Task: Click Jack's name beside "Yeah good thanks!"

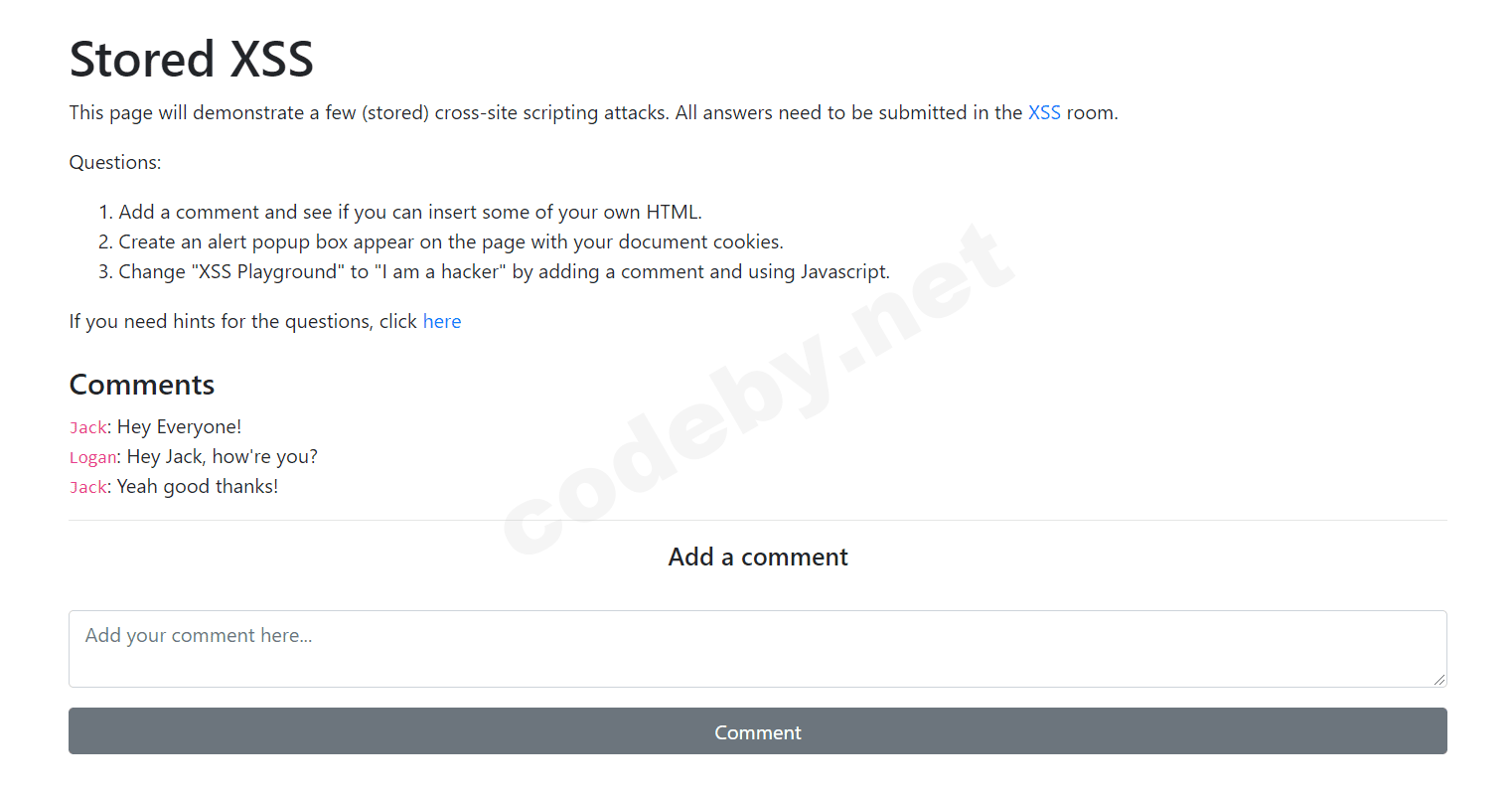Action: [88, 487]
